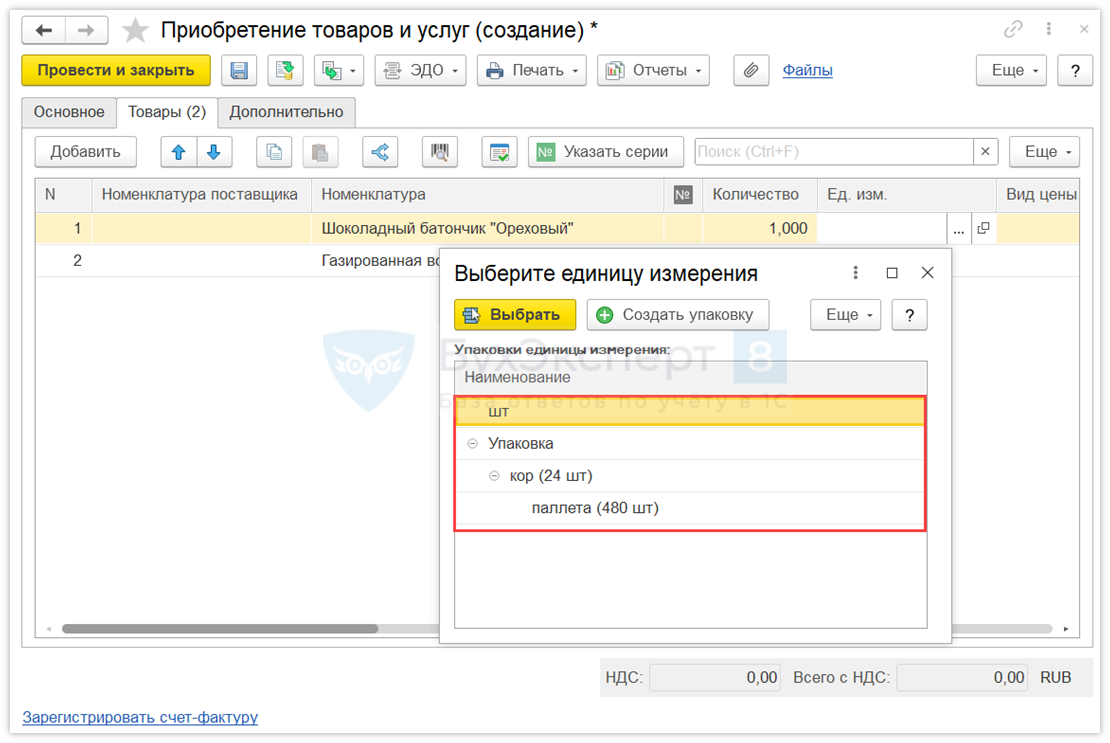Click the № column header icon
The width and height of the screenshot is (1110, 743).
[x=682, y=195]
